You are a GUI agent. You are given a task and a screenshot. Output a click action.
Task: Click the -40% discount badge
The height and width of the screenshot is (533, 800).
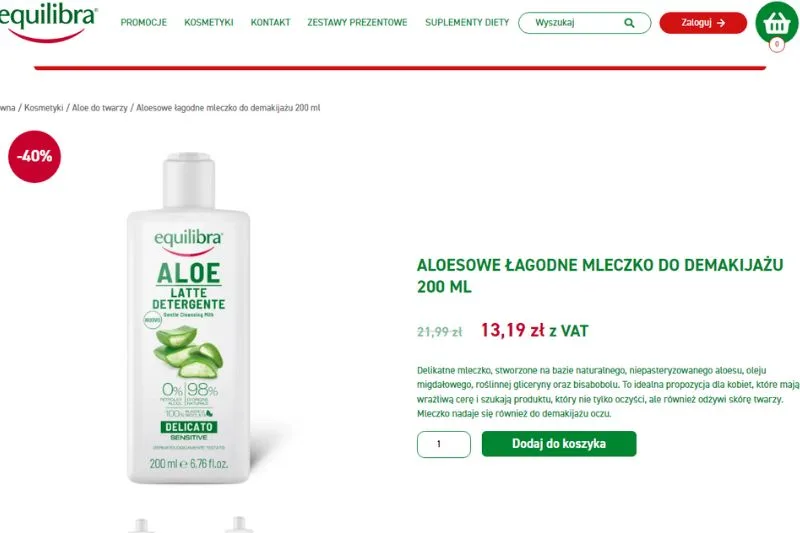pos(34,157)
